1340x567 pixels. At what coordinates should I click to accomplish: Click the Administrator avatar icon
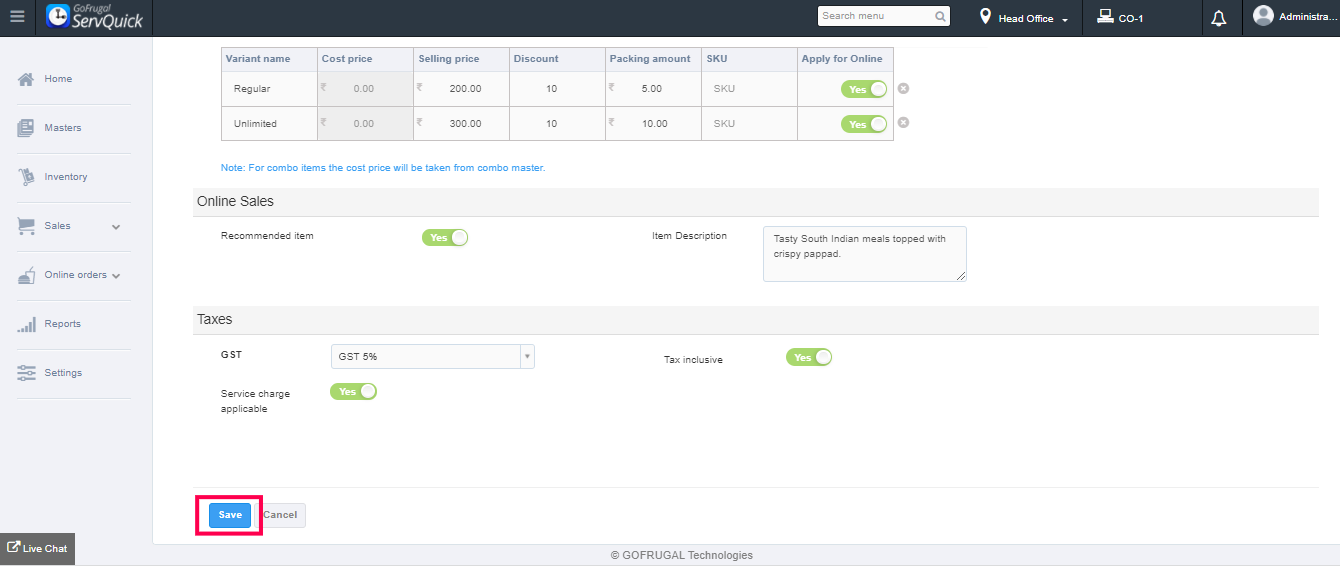(x=1263, y=16)
